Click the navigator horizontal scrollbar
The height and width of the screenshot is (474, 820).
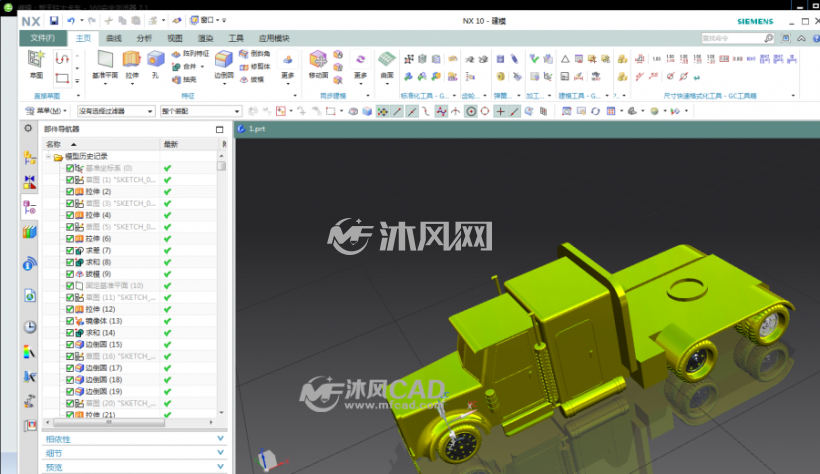108,422
